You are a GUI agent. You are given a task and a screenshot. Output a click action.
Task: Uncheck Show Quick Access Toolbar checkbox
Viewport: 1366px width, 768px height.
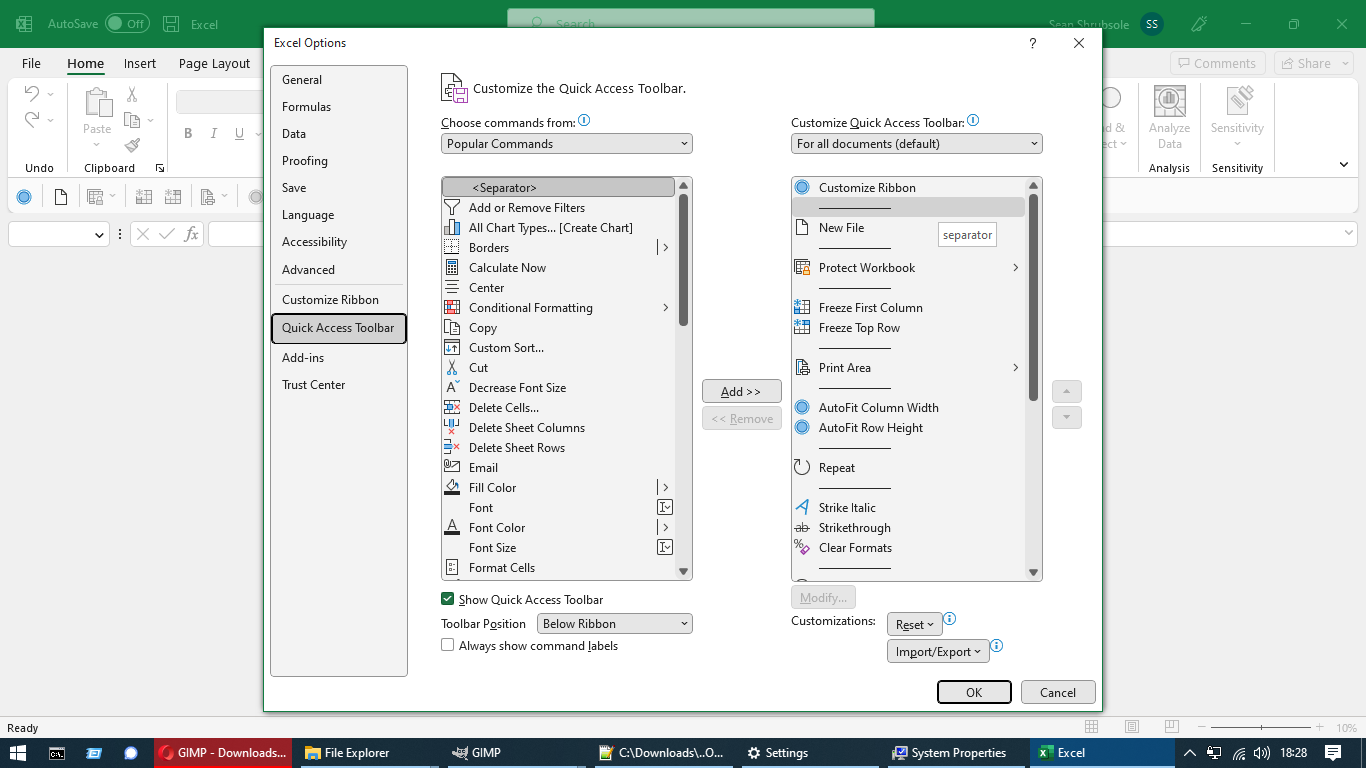448,599
